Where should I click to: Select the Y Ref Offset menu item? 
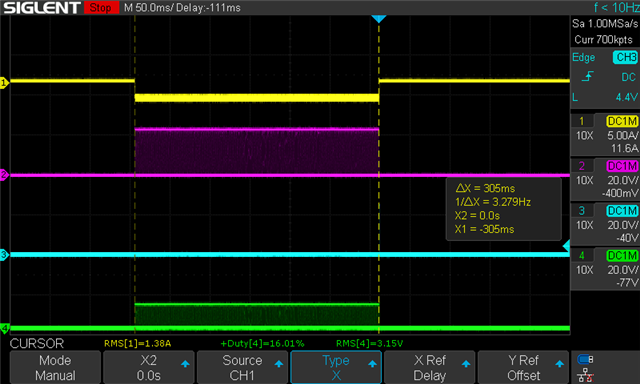(523, 368)
